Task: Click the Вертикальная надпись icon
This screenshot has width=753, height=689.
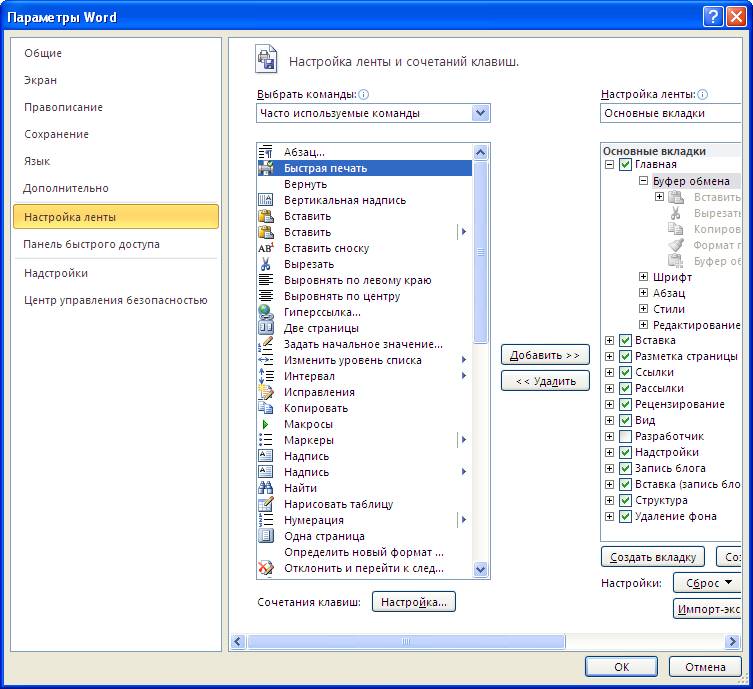Action: pyautogui.click(x=266, y=200)
